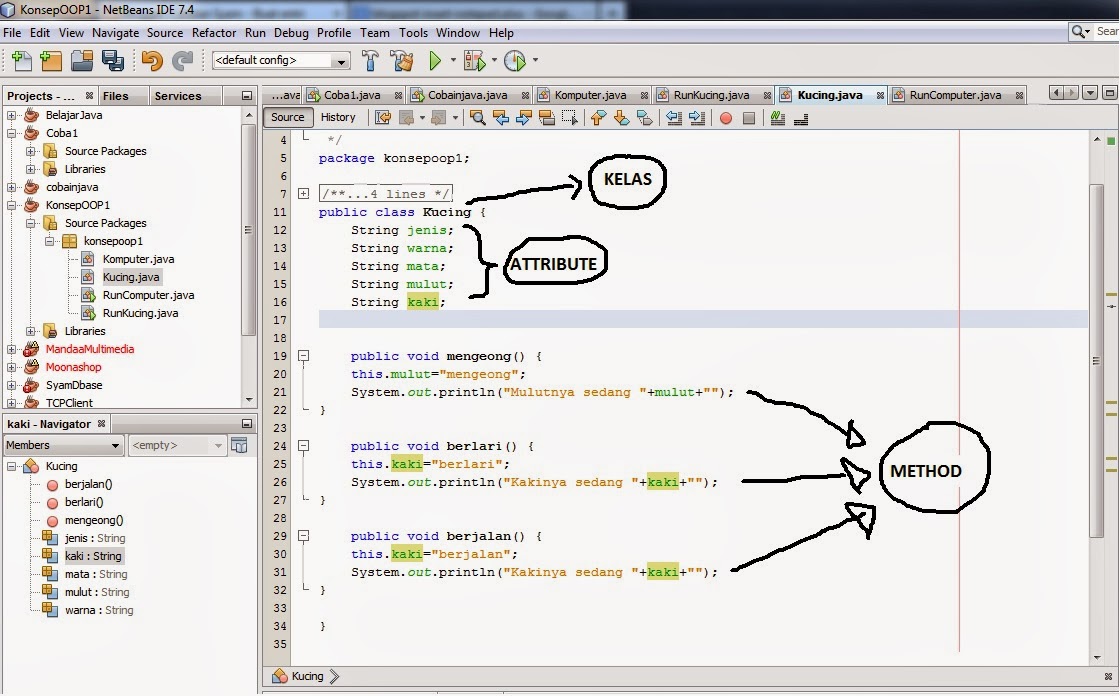The width and height of the screenshot is (1120, 696).
Task: Open the Tools menu
Action: pos(413,33)
